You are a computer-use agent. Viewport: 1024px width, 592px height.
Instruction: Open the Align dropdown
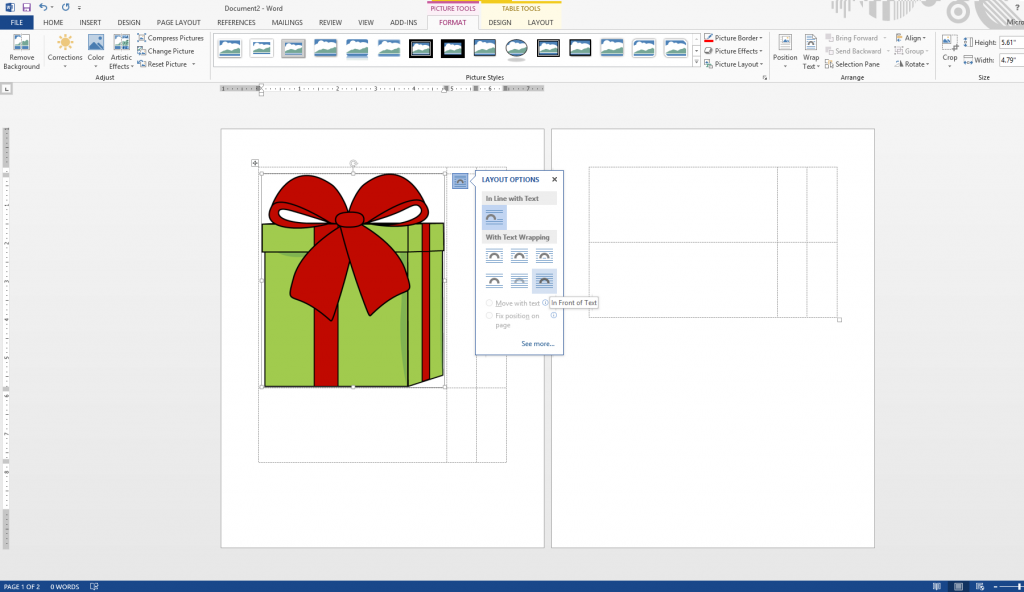click(910, 38)
